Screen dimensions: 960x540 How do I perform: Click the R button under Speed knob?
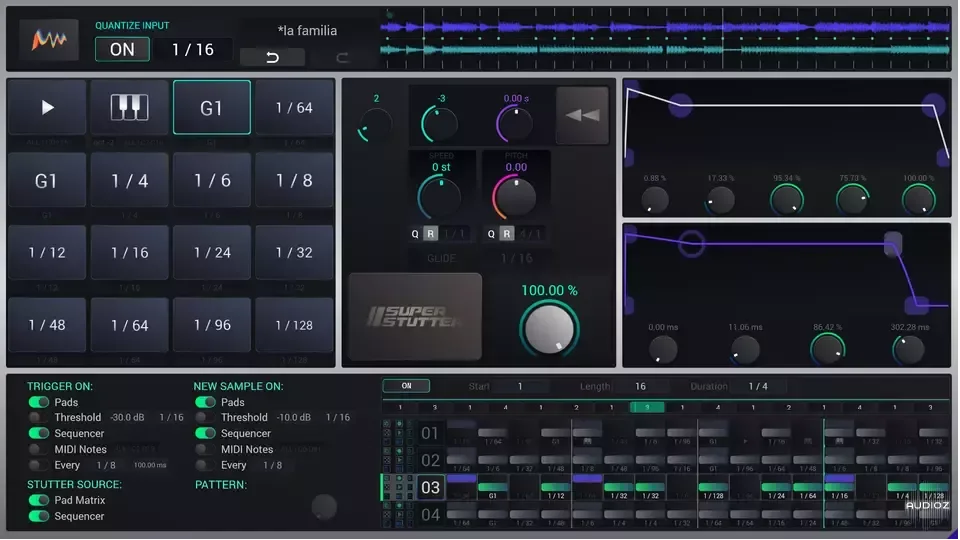click(x=430, y=234)
